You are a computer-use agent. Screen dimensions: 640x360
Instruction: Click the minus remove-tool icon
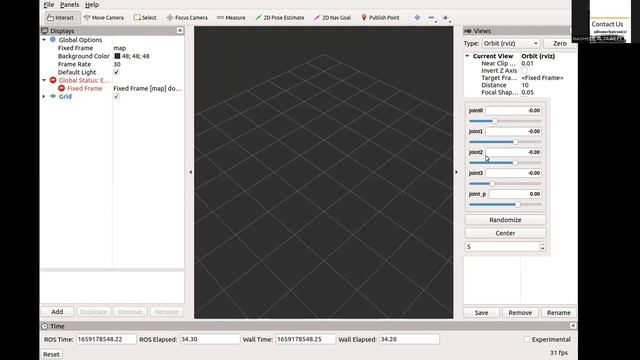431,18
